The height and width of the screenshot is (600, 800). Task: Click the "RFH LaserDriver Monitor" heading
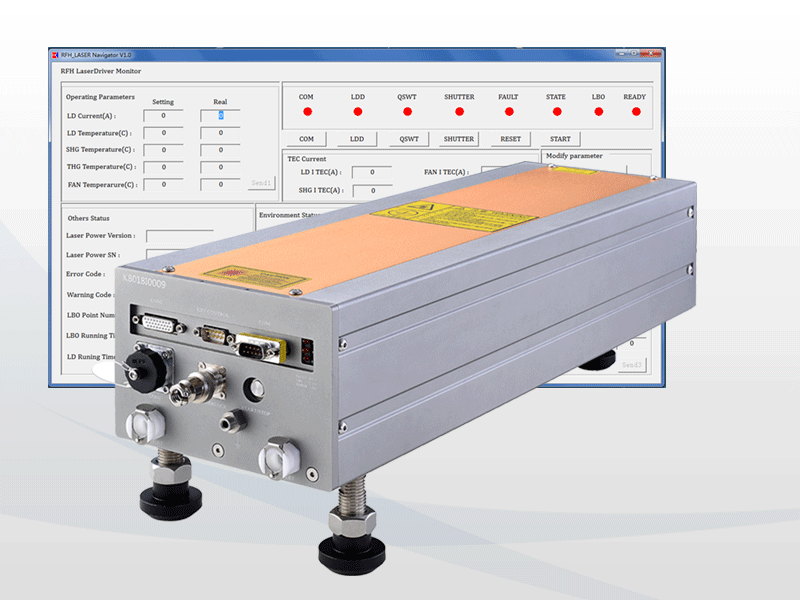(101, 71)
